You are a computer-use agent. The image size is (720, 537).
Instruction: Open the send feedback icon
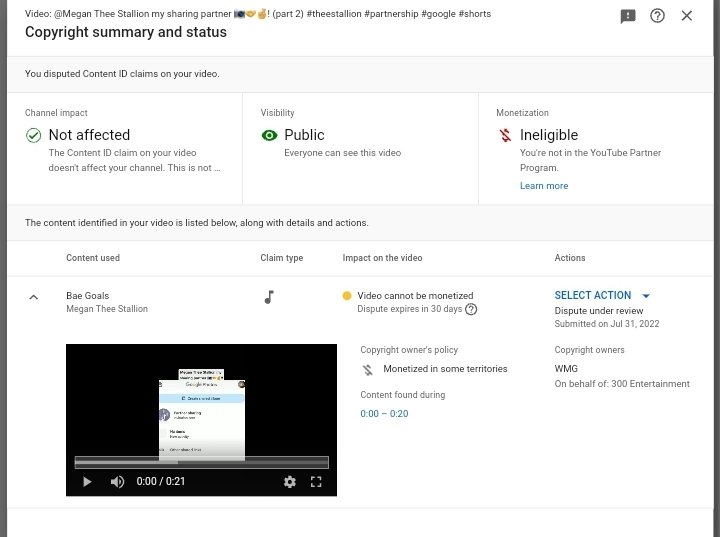(x=628, y=16)
